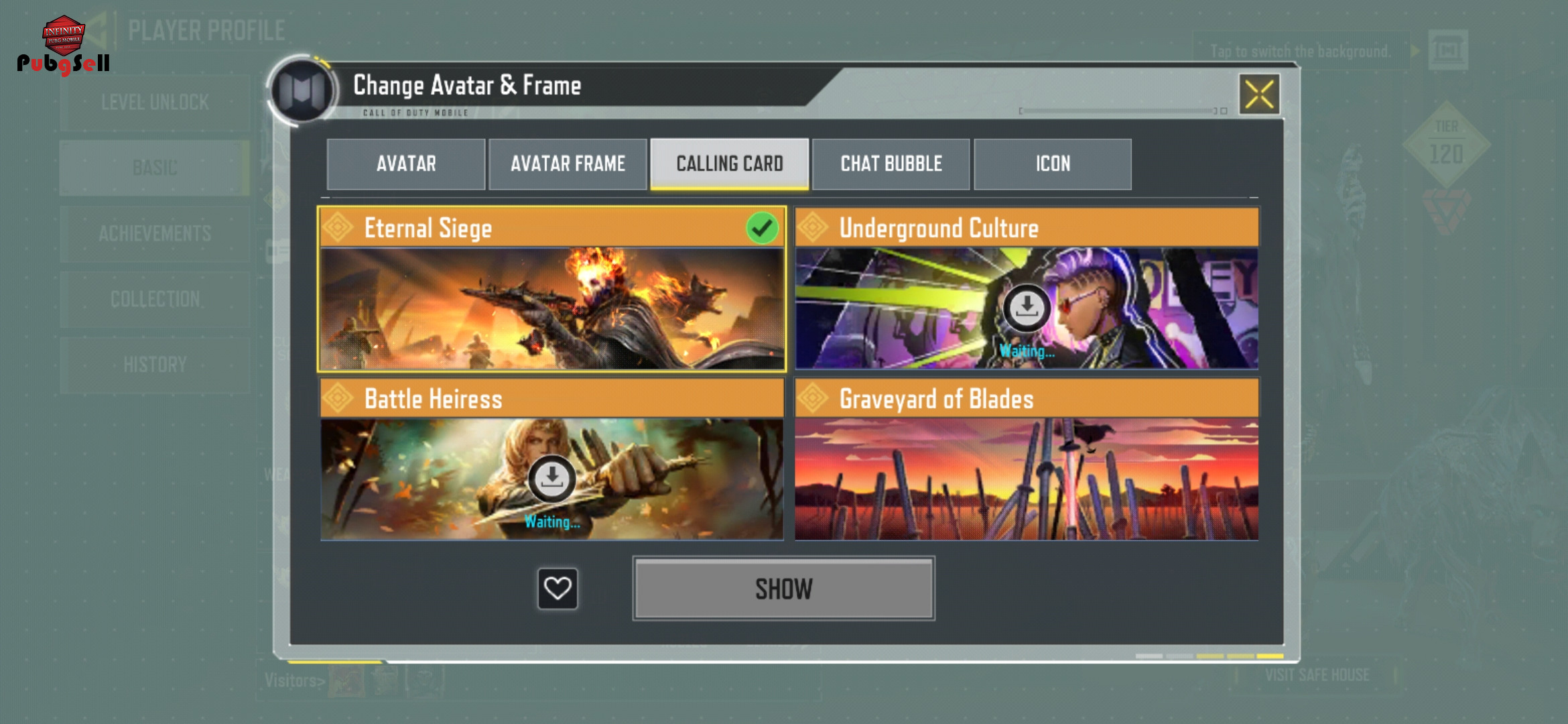Download the Underground Culture calling card
Screen dimensions: 1568x724
pos(1026,308)
